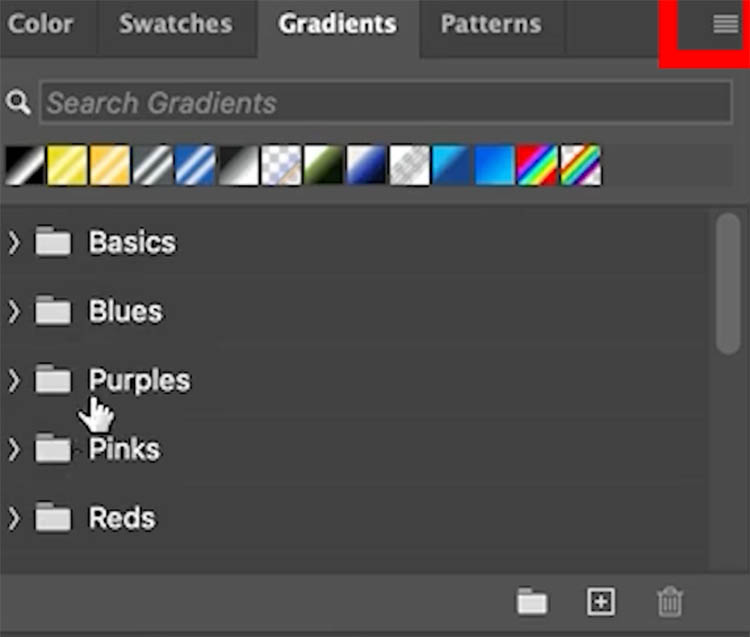Click the gradients list vertical scrollbar
The height and width of the screenshot is (637, 750).
(729, 285)
